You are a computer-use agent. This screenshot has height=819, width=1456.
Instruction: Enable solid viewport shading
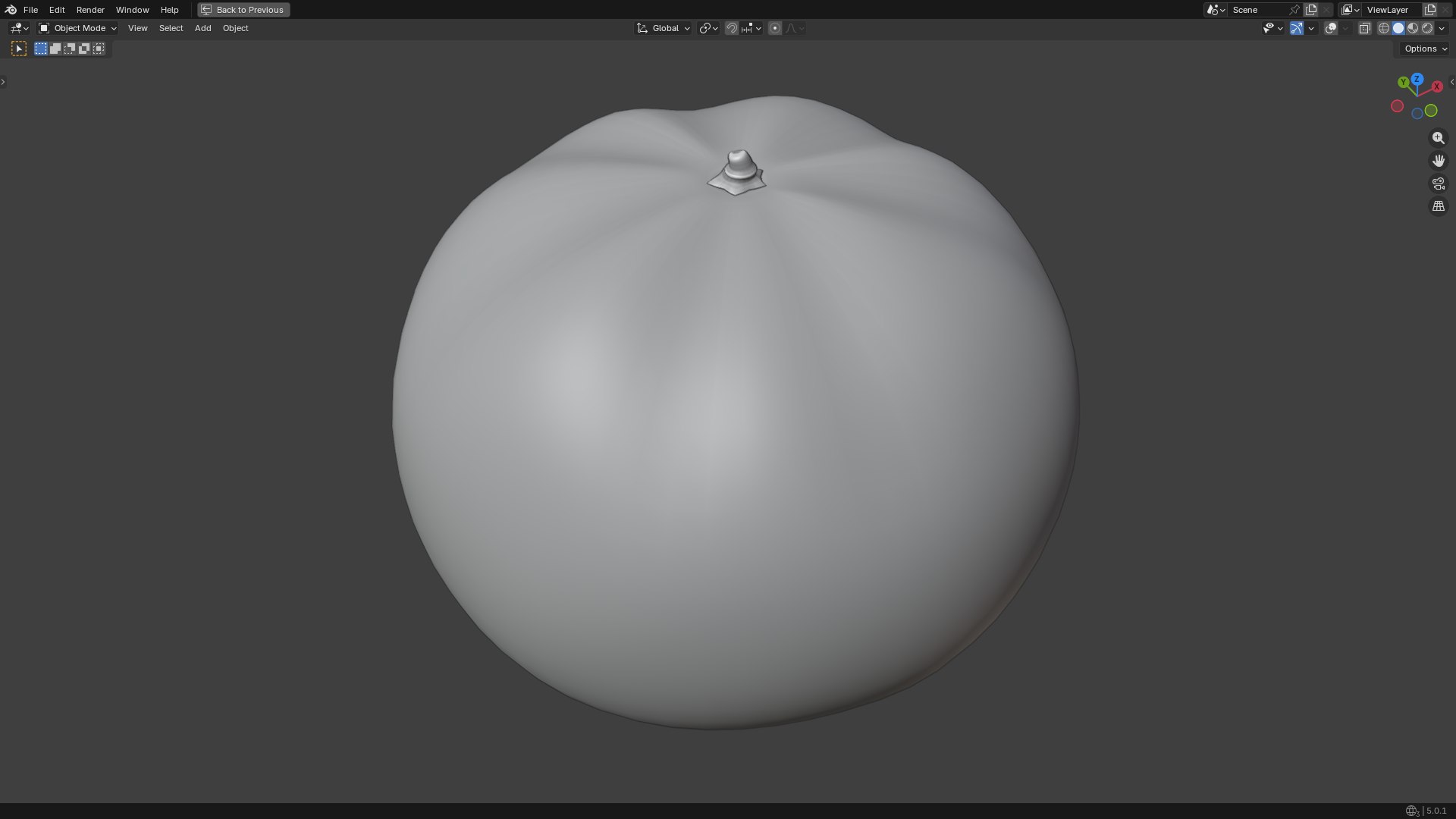[x=1398, y=28]
